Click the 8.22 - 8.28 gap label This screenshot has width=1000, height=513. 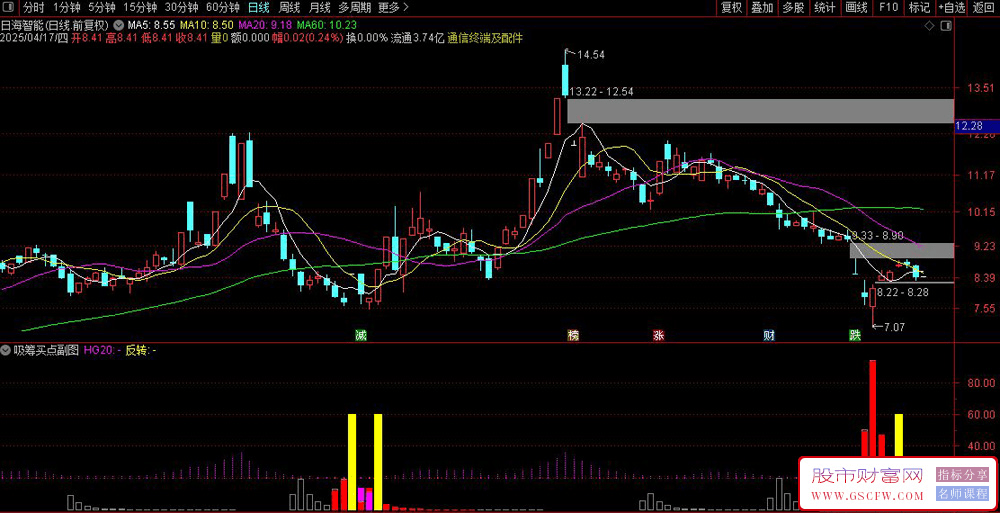(x=902, y=292)
